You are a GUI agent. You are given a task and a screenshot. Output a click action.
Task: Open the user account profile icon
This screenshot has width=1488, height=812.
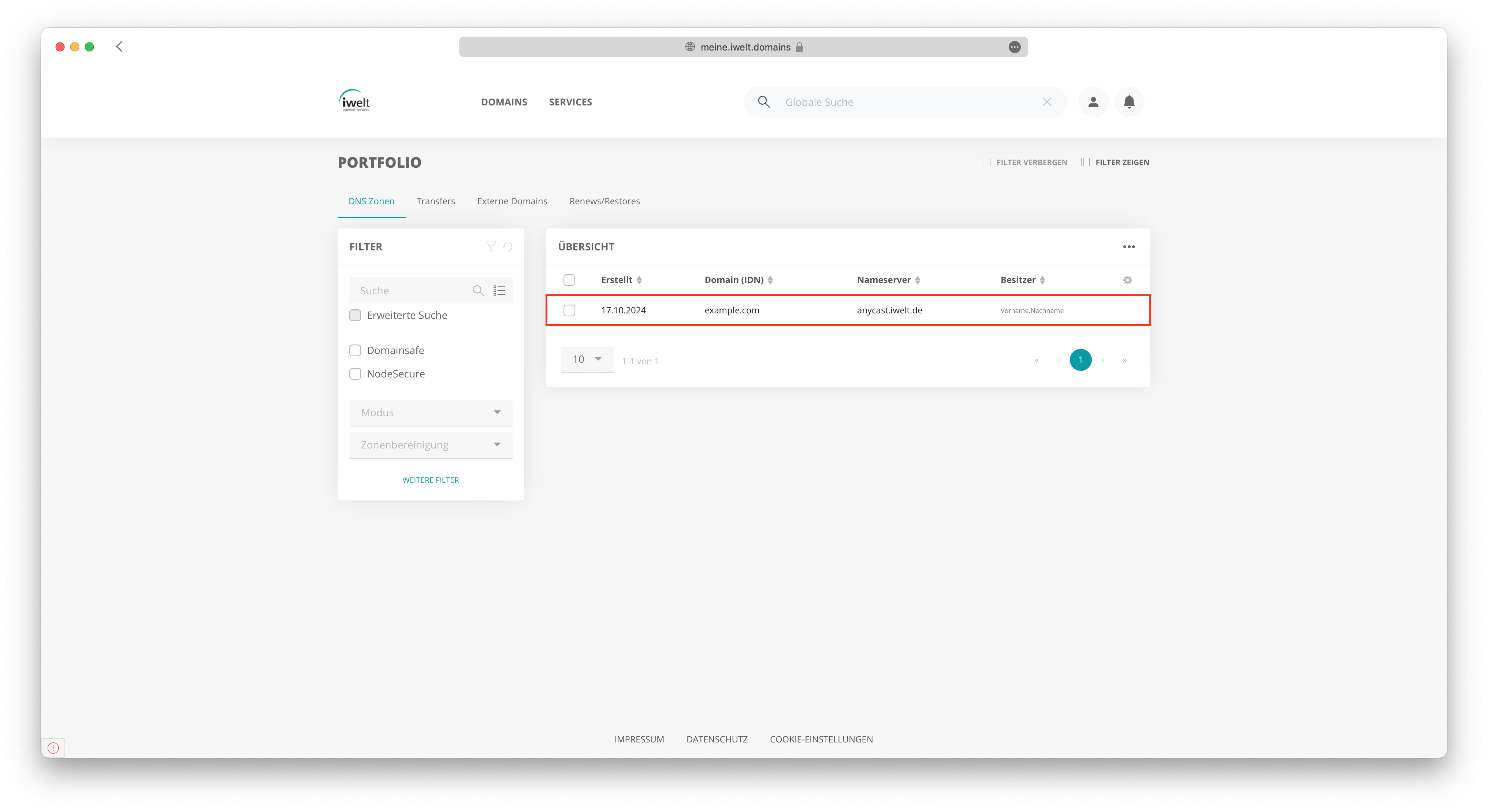point(1093,102)
